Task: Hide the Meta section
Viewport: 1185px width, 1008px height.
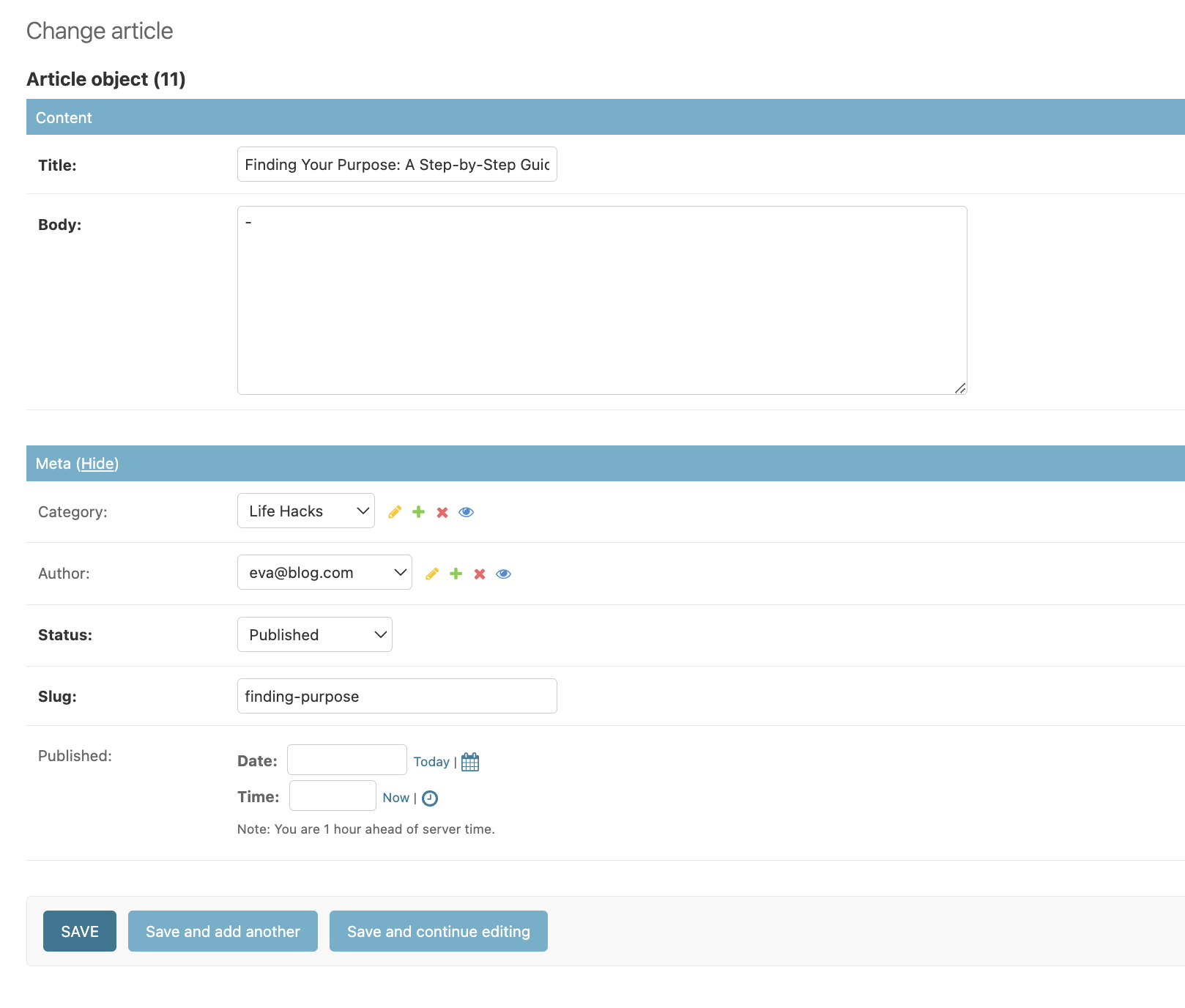Action: [x=98, y=463]
